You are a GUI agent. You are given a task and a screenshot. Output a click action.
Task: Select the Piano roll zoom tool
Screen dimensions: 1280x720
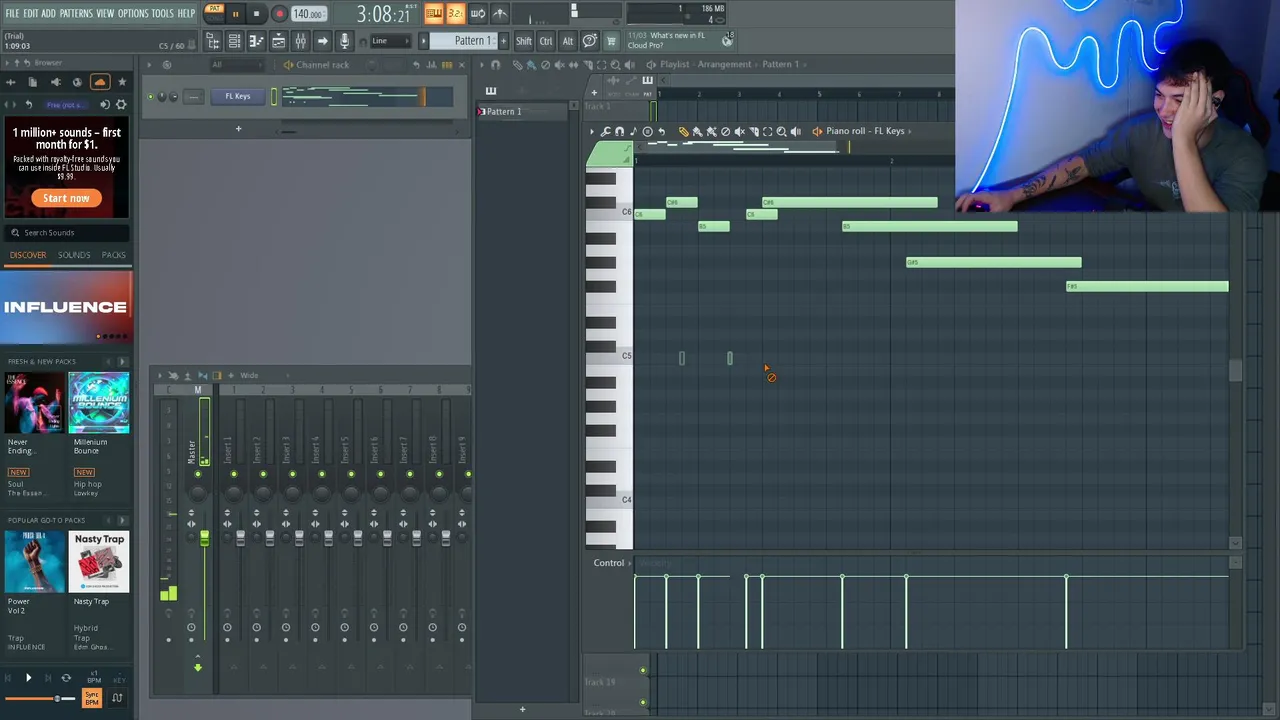(781, 132)
